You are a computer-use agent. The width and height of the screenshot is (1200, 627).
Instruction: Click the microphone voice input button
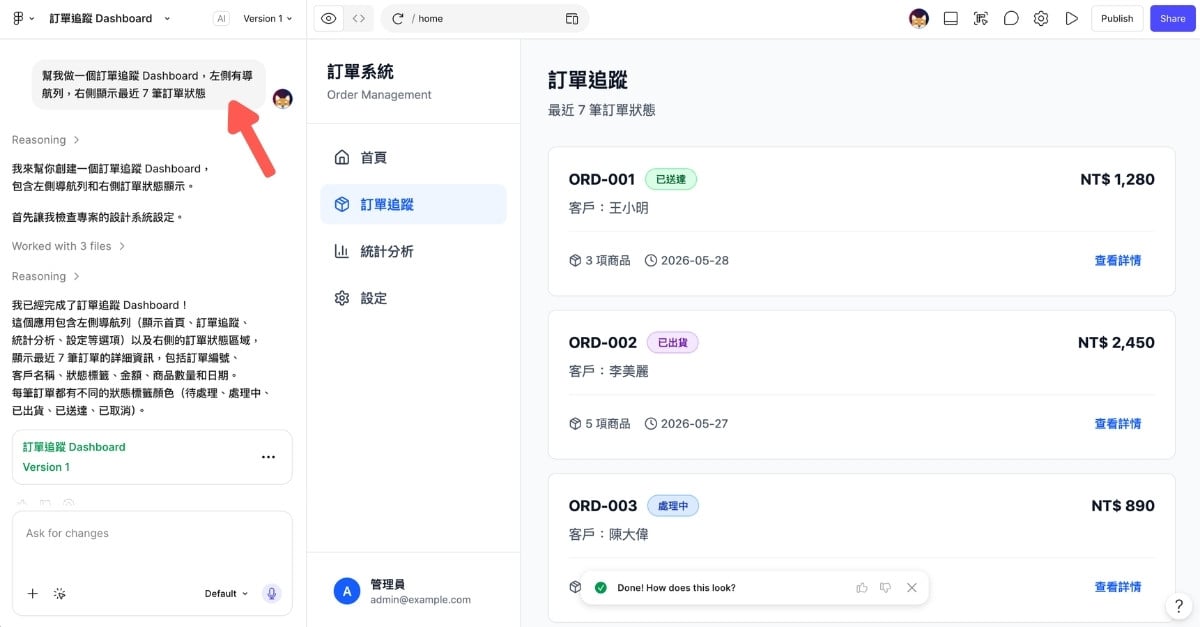click(x=272, y=593)
